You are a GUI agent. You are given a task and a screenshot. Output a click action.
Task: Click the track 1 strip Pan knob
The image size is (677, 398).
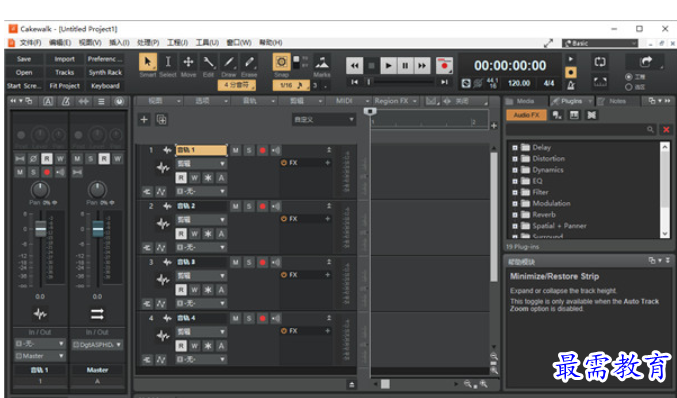[x=40, y=190]
